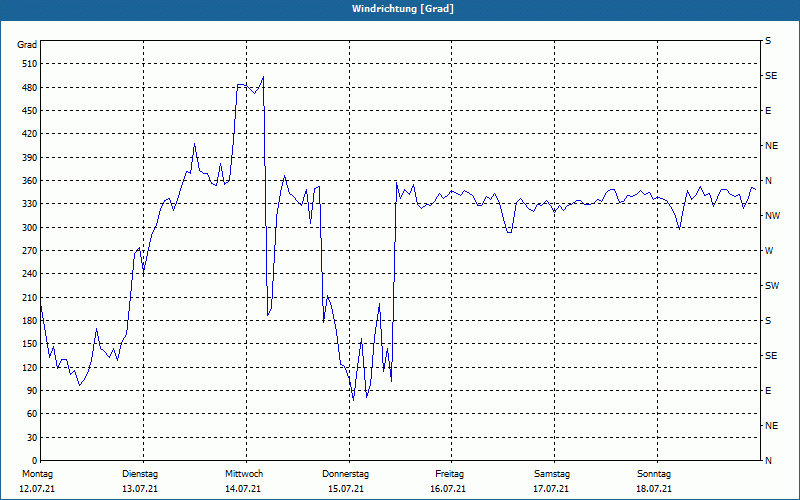Select the y-axis value 270

[x=30, y=251]
